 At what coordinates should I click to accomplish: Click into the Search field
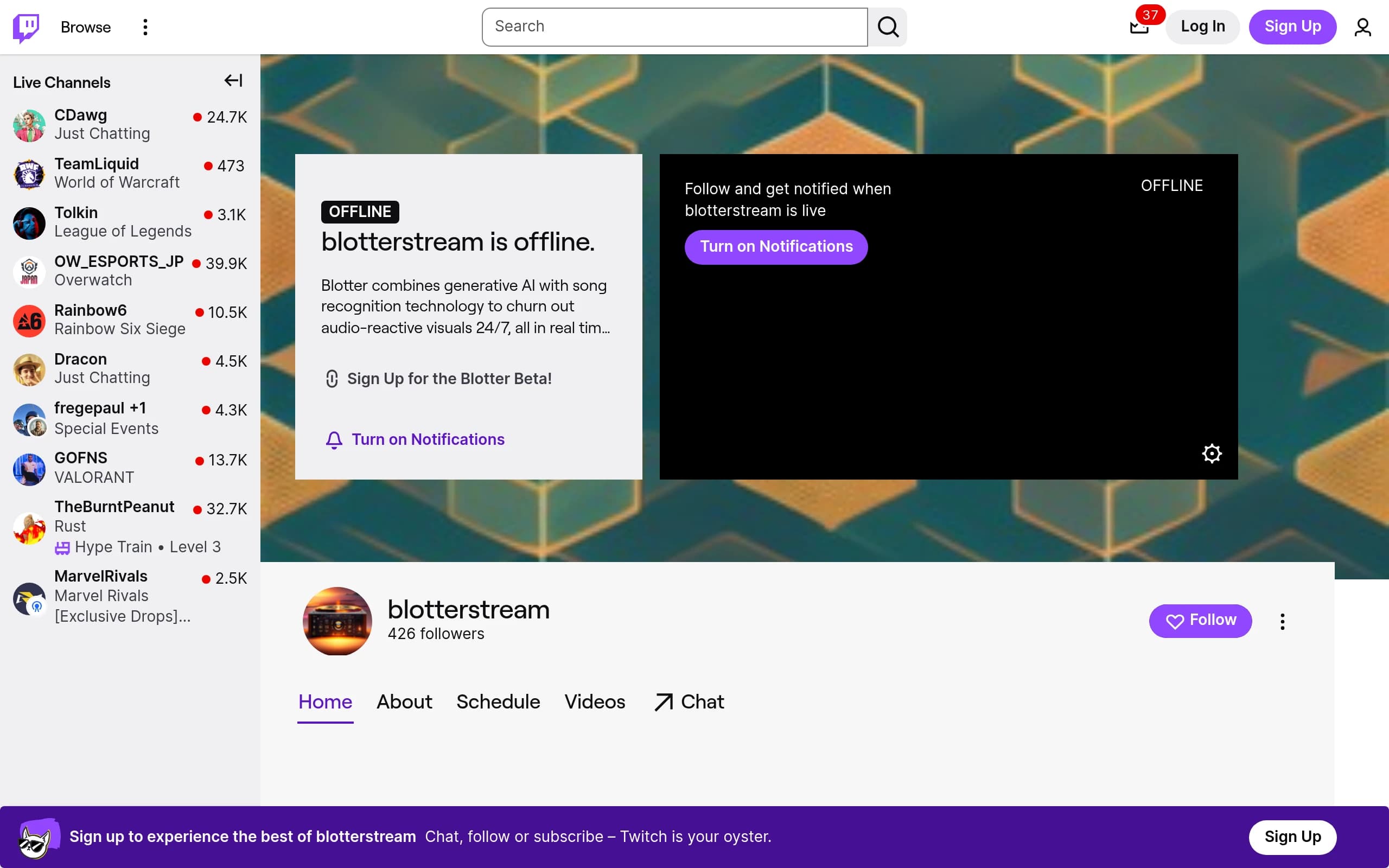click(x=675, y=27)
